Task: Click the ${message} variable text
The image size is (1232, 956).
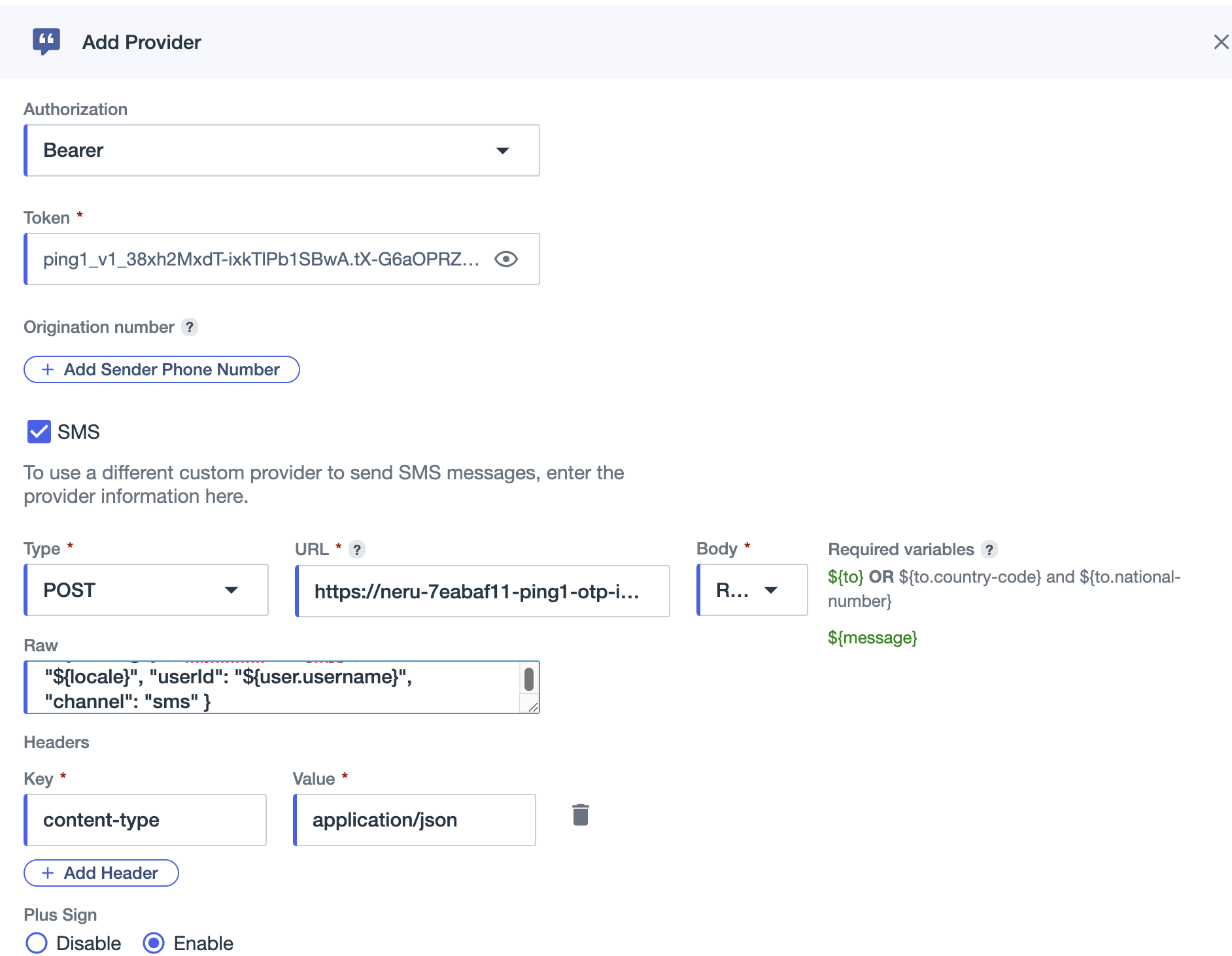Action: [x=872, y=638]
